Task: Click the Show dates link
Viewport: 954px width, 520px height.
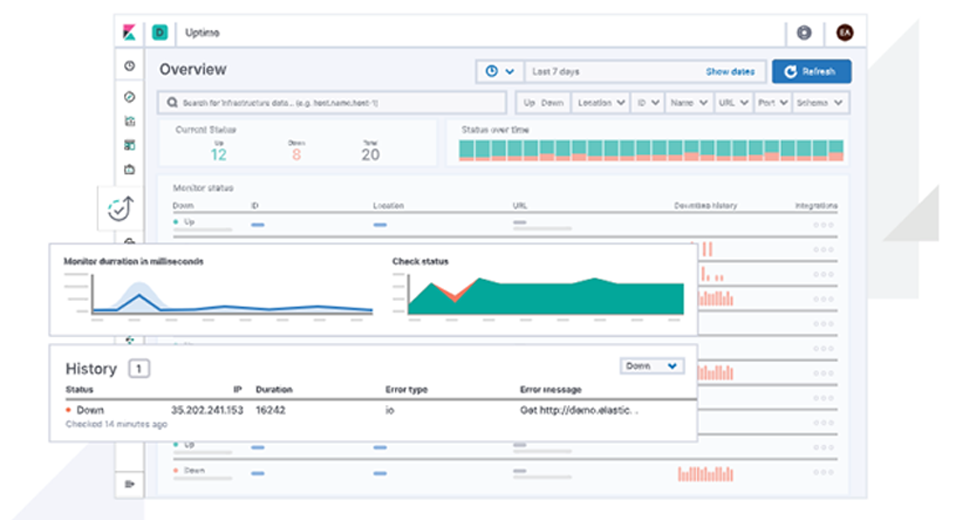Action: [x=730, y=72]
